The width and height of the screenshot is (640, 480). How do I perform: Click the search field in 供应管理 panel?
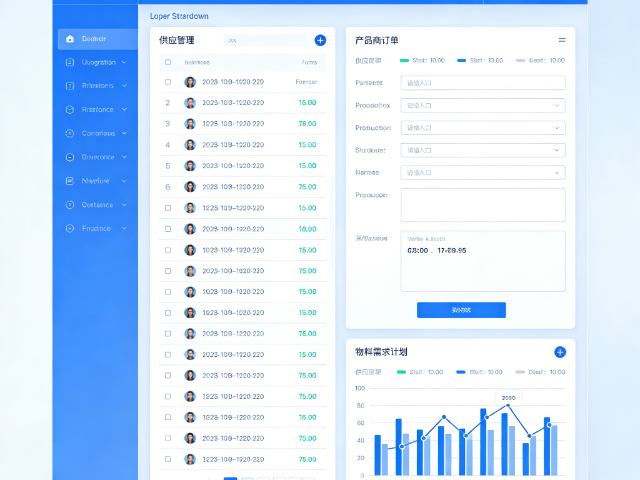pos(266,40)
